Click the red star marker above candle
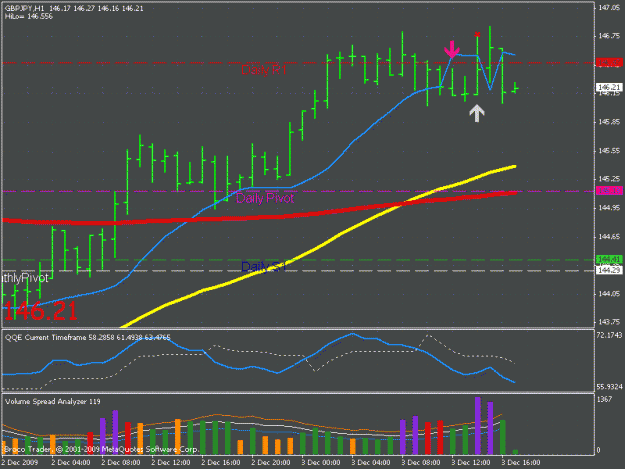This screenshot has height=469, width=625. point(477,35)
